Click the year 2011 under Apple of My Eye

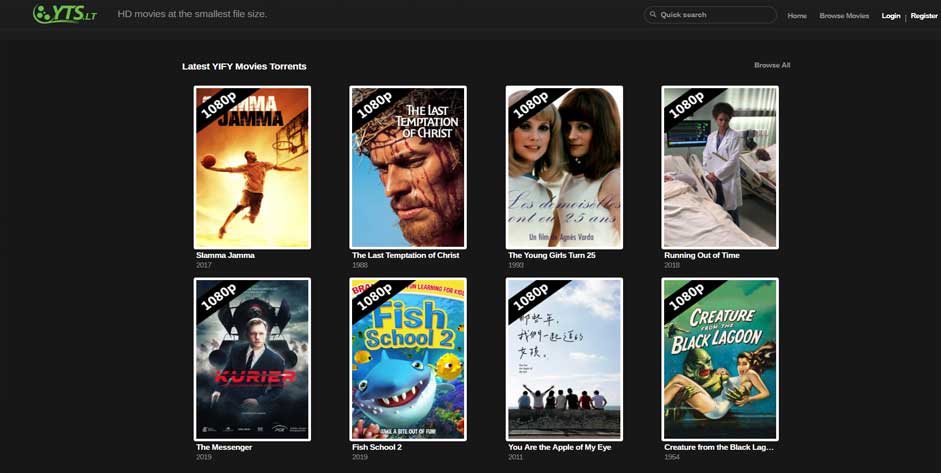(x=516, y=457)
